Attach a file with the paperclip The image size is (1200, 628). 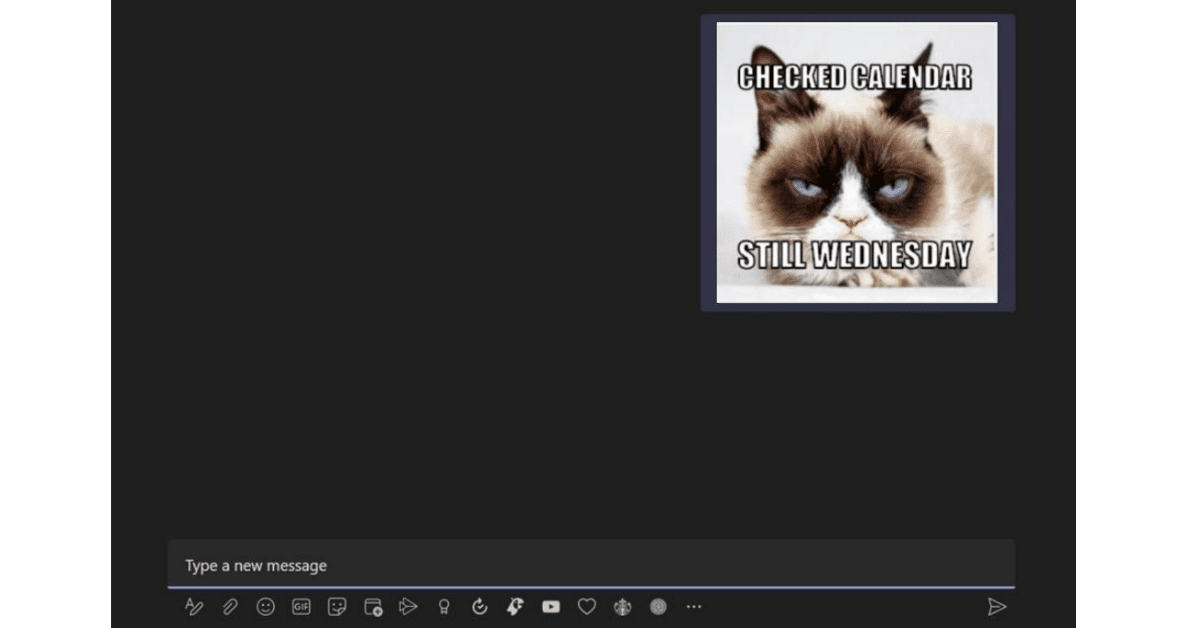(229, 607)
